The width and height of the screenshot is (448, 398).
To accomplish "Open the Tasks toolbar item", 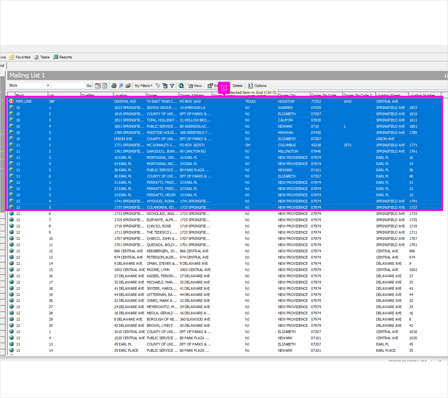I will 42,57.
